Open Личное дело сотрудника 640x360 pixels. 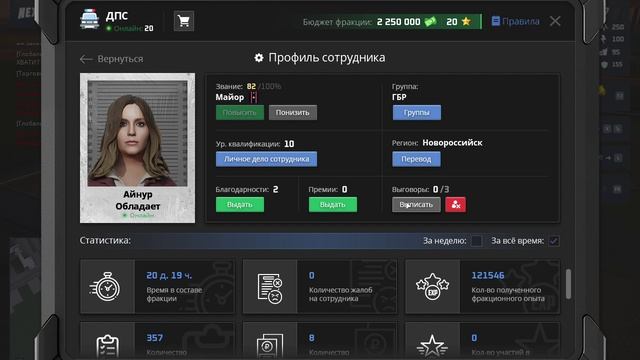coord(267,159)
